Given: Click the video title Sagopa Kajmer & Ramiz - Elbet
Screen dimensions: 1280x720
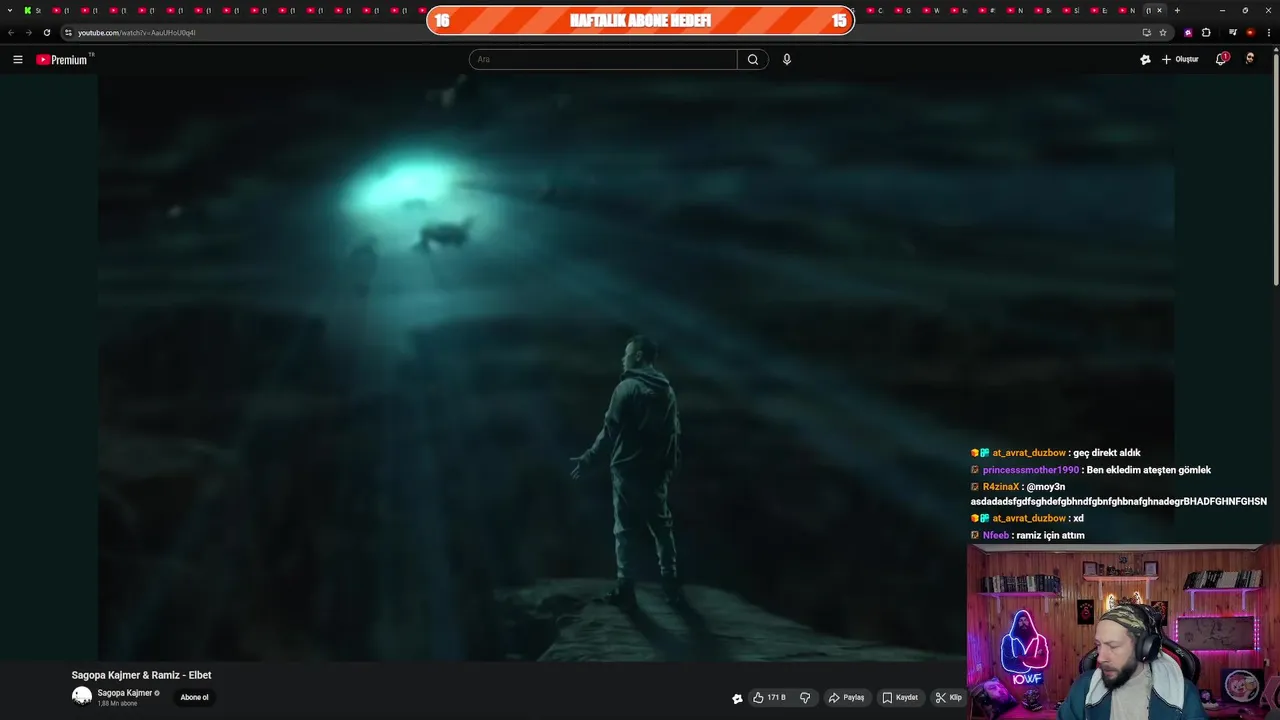Looking at the screenshot, I should pyautogui.click(x=141, y=675).
